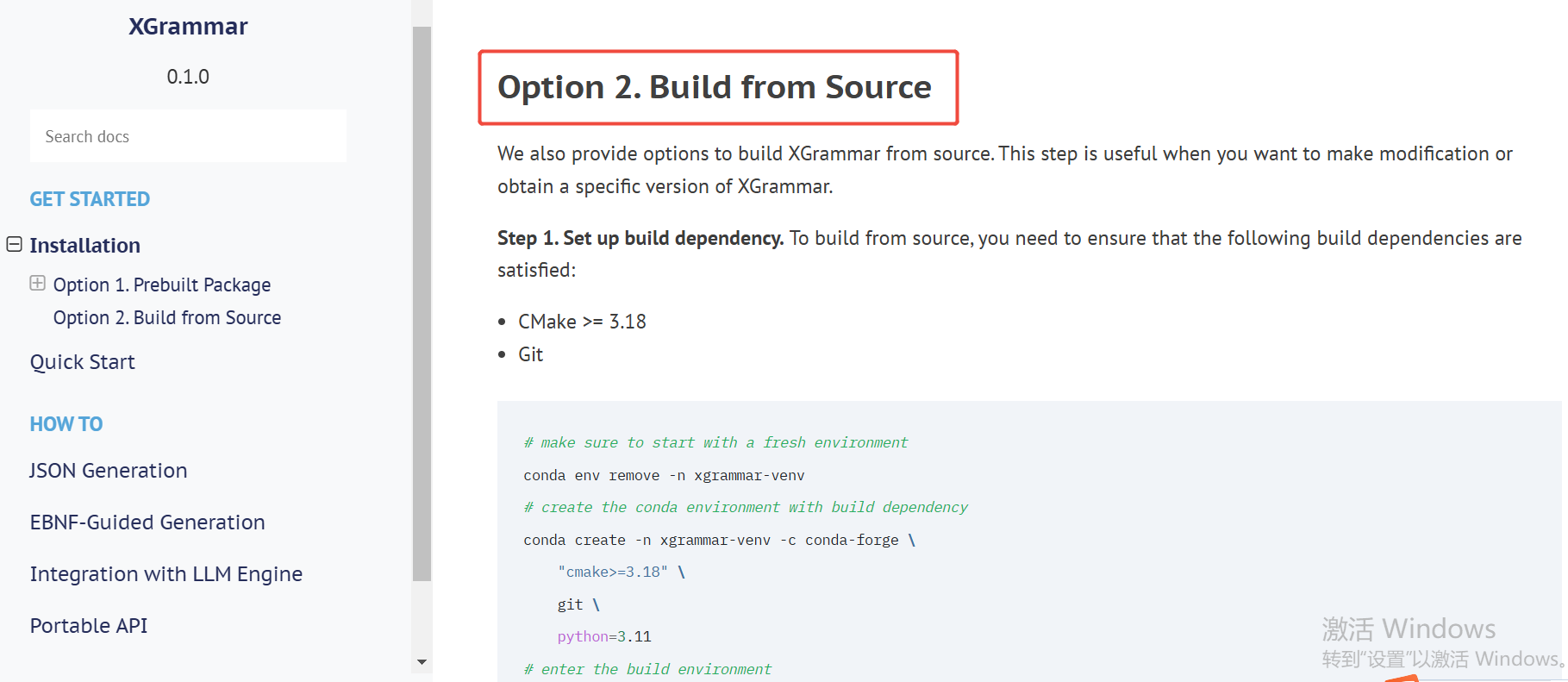
Task: Collapse the Installation section in sidebar
Action: pos(14,245)
